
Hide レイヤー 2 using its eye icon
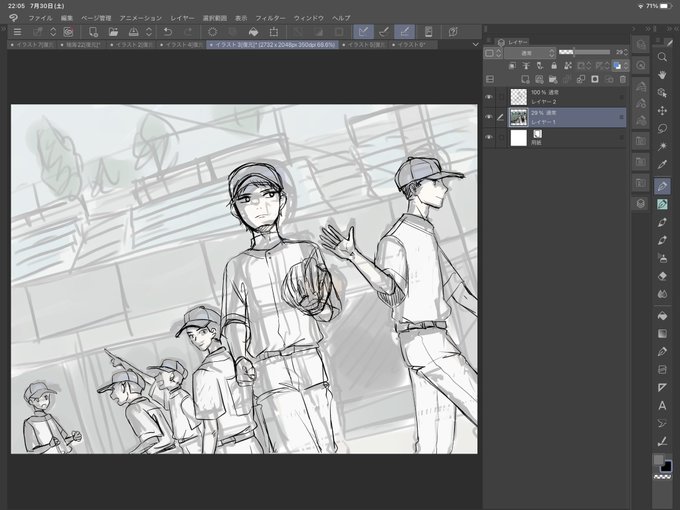489,97
